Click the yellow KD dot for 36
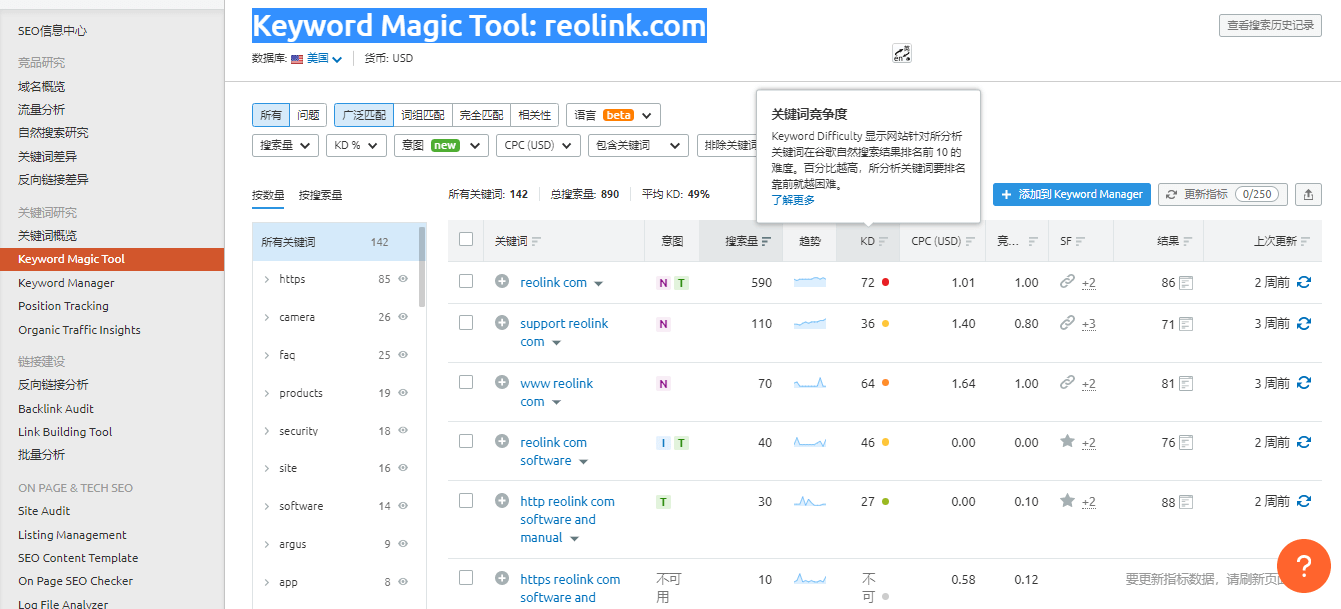This screenshot has width=1341, height=609. click(885, 324)
